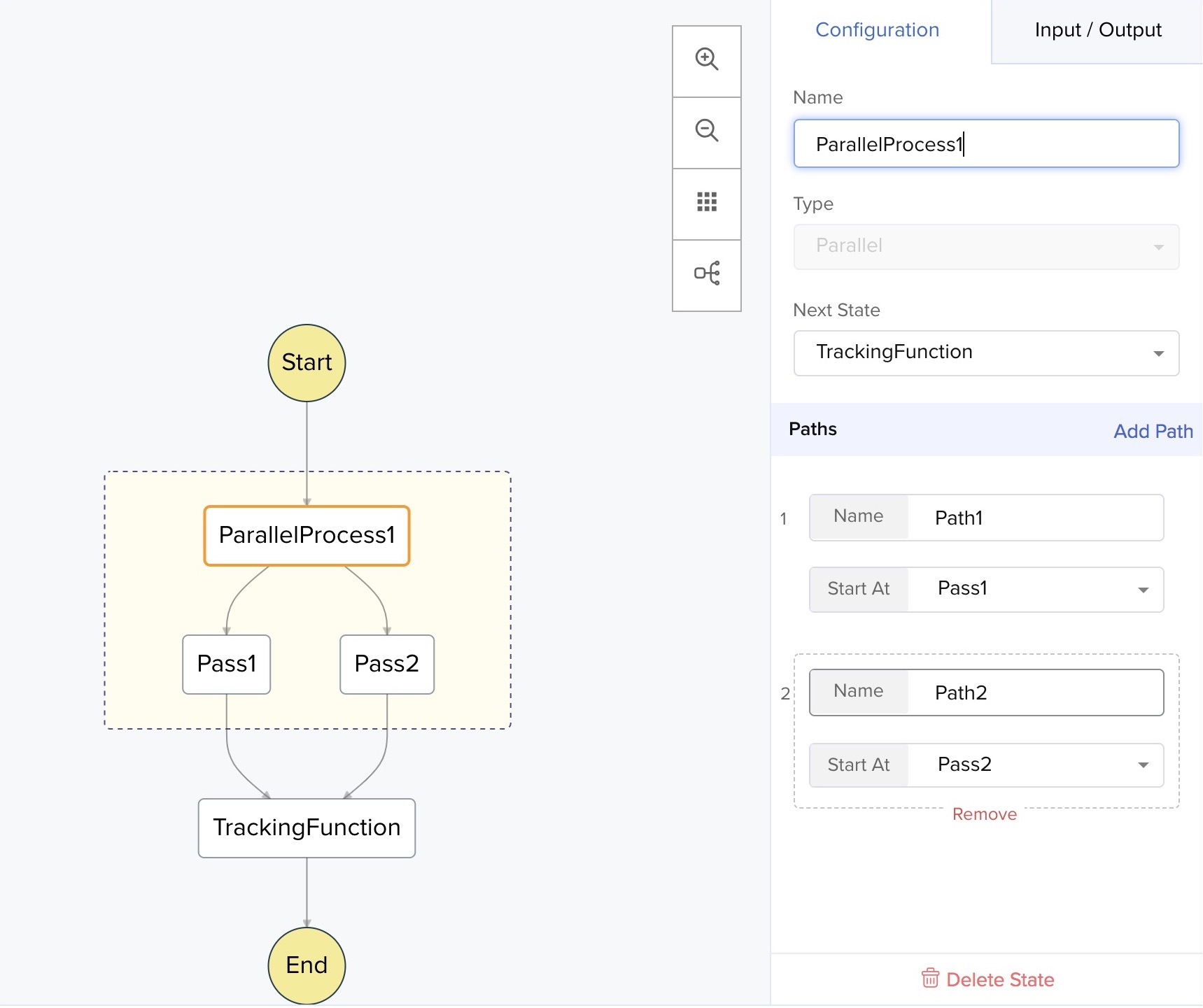The width and height of the screenshot is (1203, 1008).
Task: Open the Path2 Start At dropdown
Action: click(x=1034, y=765)
